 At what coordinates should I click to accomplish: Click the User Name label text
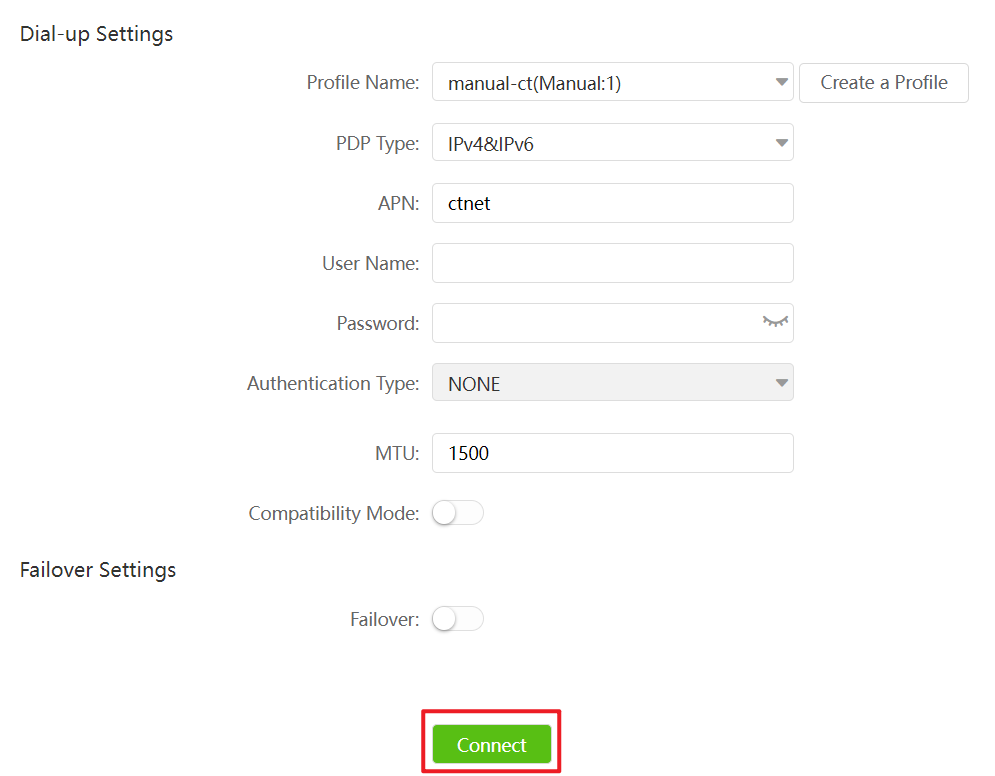tap(370, 263)
